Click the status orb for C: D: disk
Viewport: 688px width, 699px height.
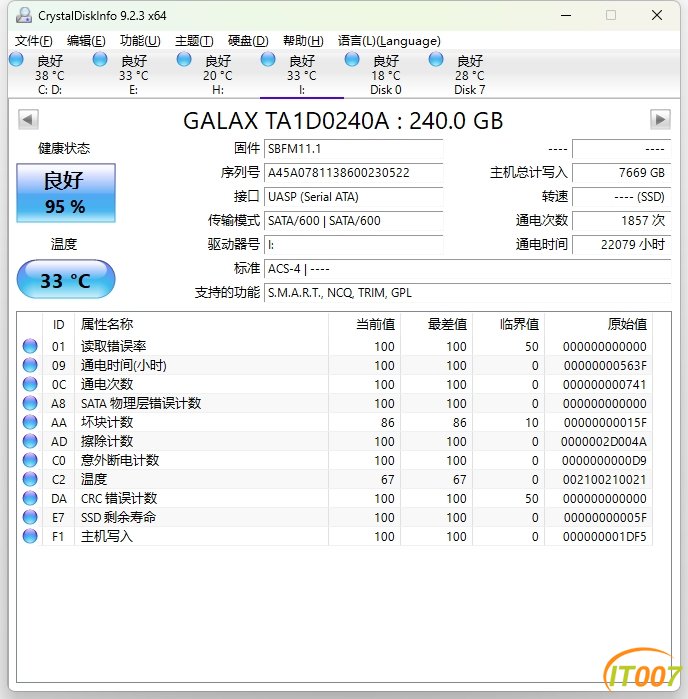[16, 60]
